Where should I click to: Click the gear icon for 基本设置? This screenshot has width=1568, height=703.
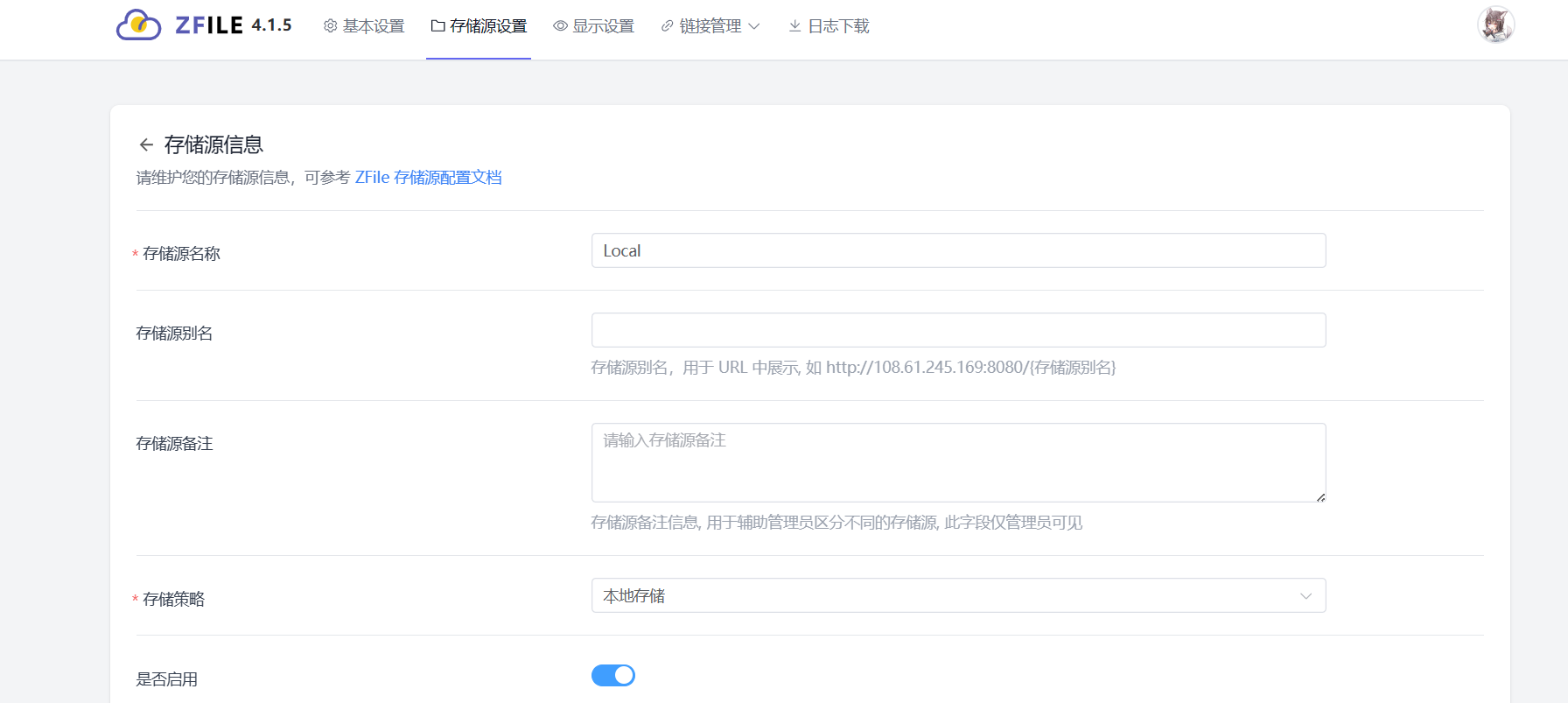pos(330,26)
